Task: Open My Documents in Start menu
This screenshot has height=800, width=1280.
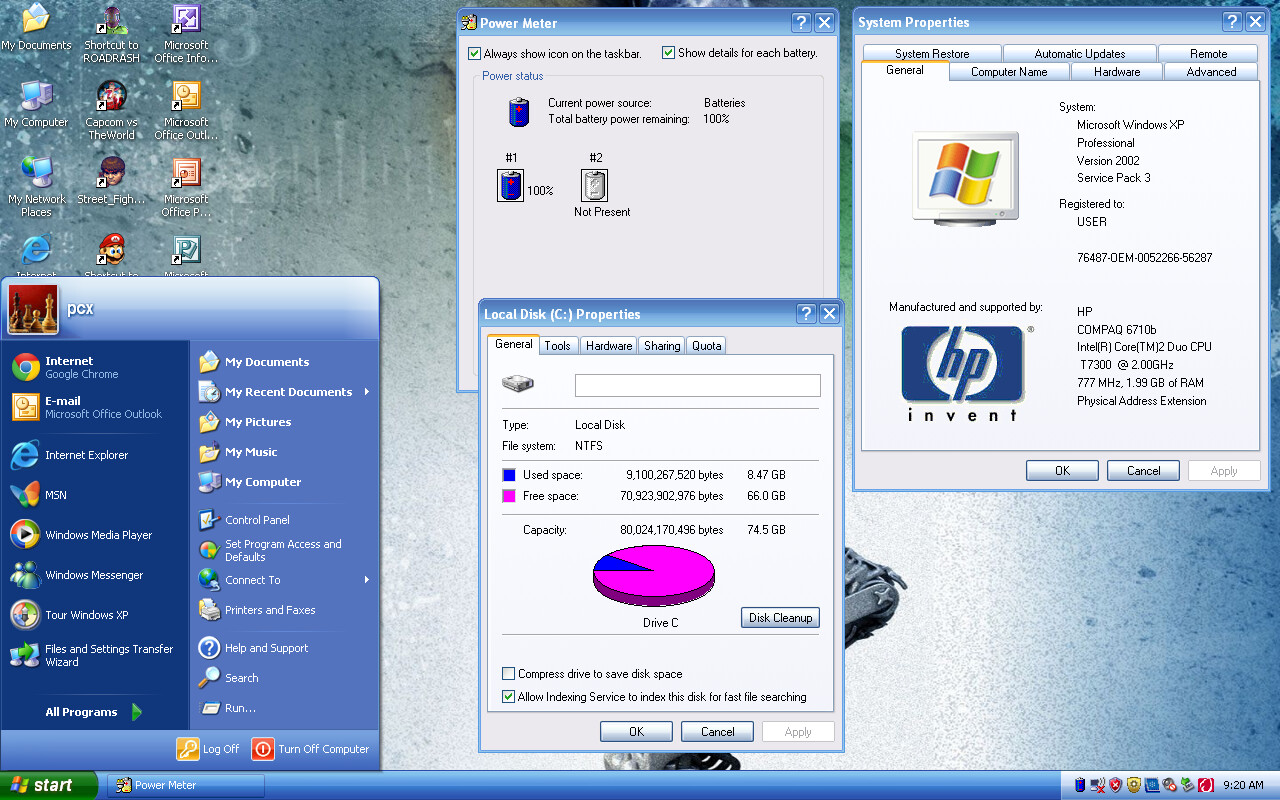Action: point(285,362)
